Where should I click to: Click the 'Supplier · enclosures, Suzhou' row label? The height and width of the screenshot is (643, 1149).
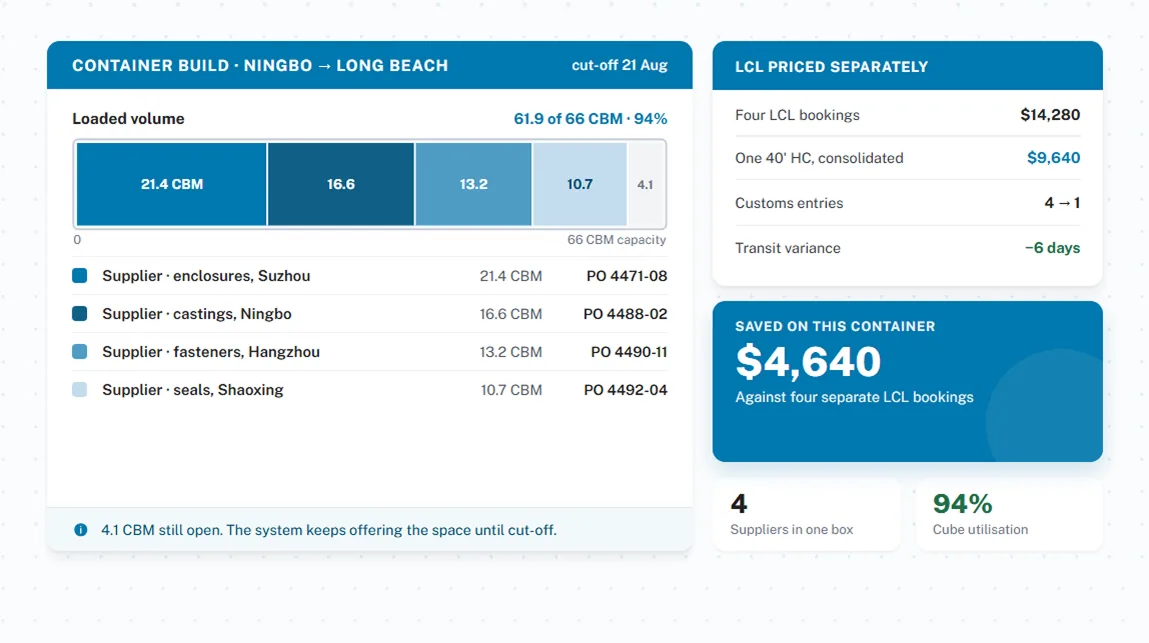pos(206,276)
